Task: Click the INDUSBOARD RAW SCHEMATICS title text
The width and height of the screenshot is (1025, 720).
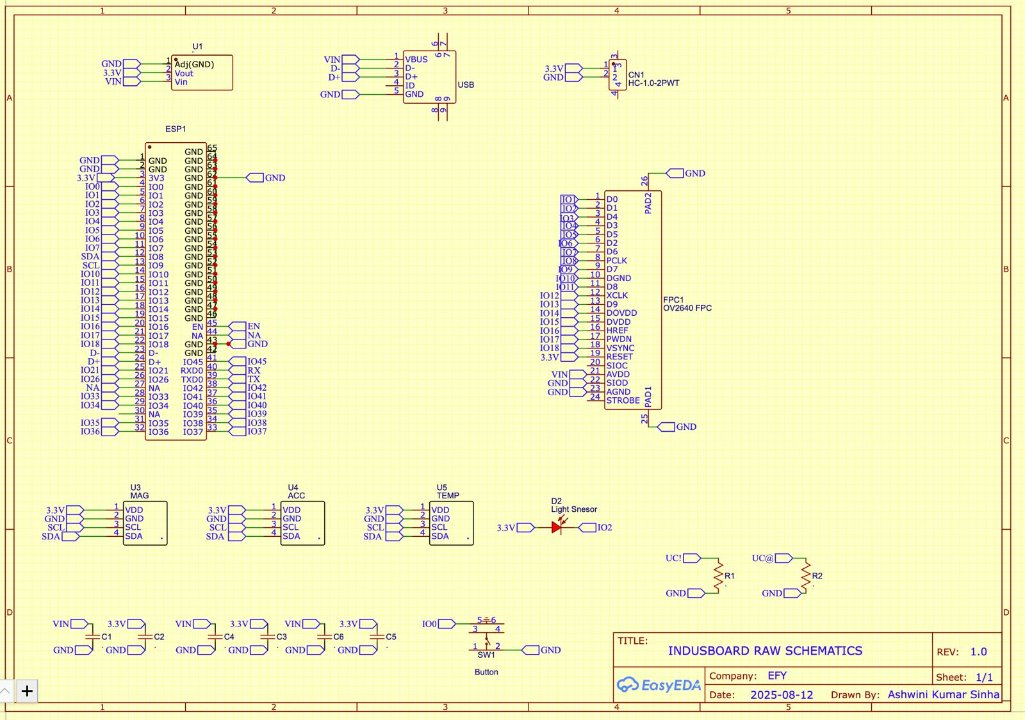Action: tap(765, 651)
